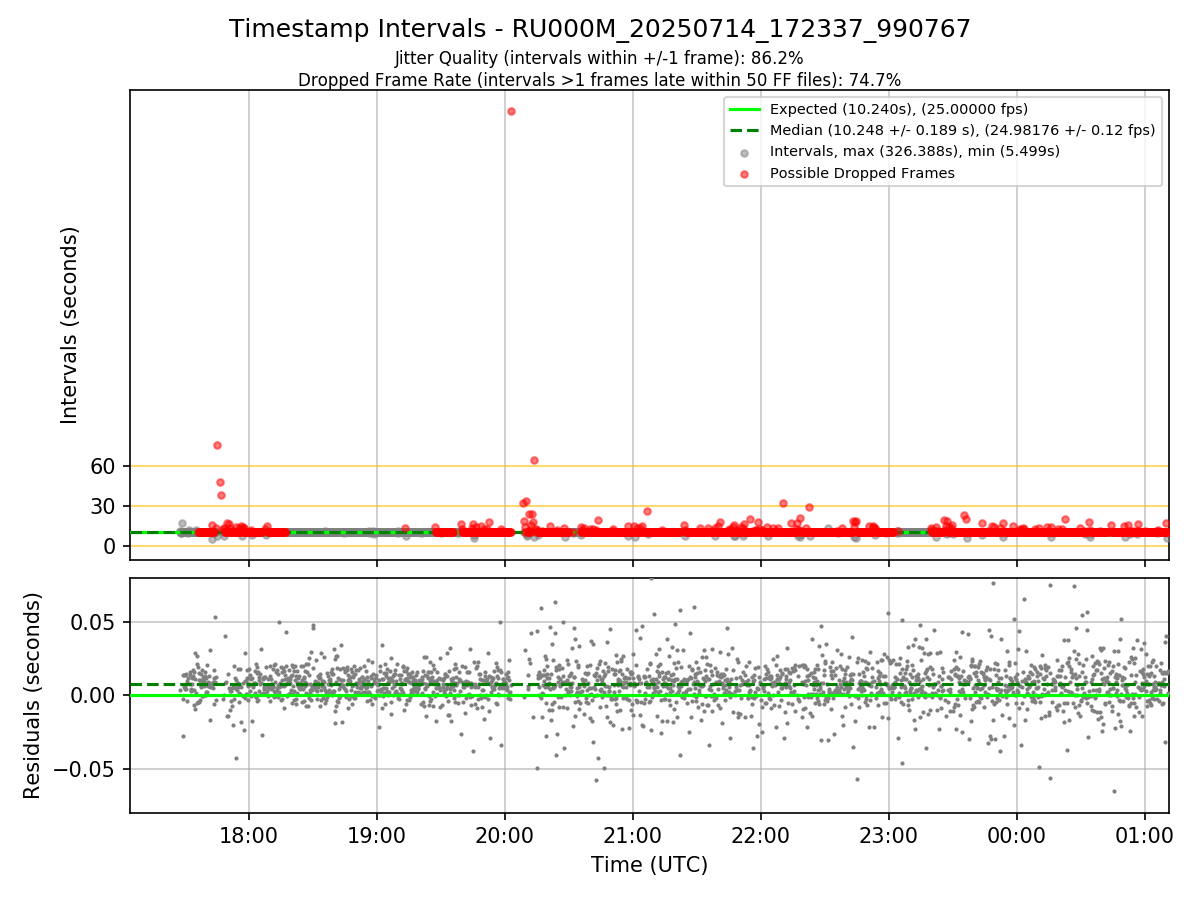Click the solid green line sample in legend
This screenshot has height=900, width=1200.
[x=745, y=109]
